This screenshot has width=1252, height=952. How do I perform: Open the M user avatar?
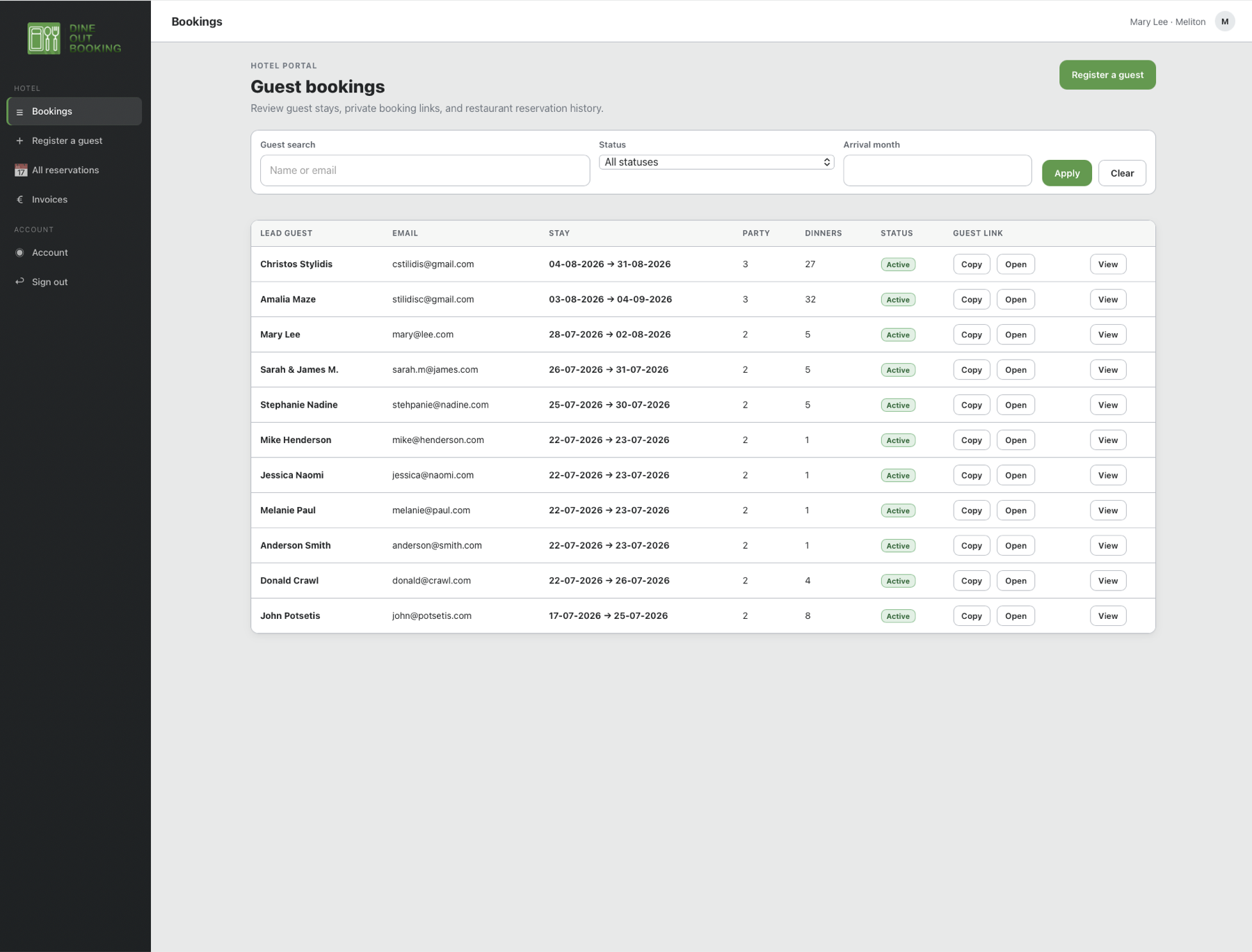click(1225, 22)
